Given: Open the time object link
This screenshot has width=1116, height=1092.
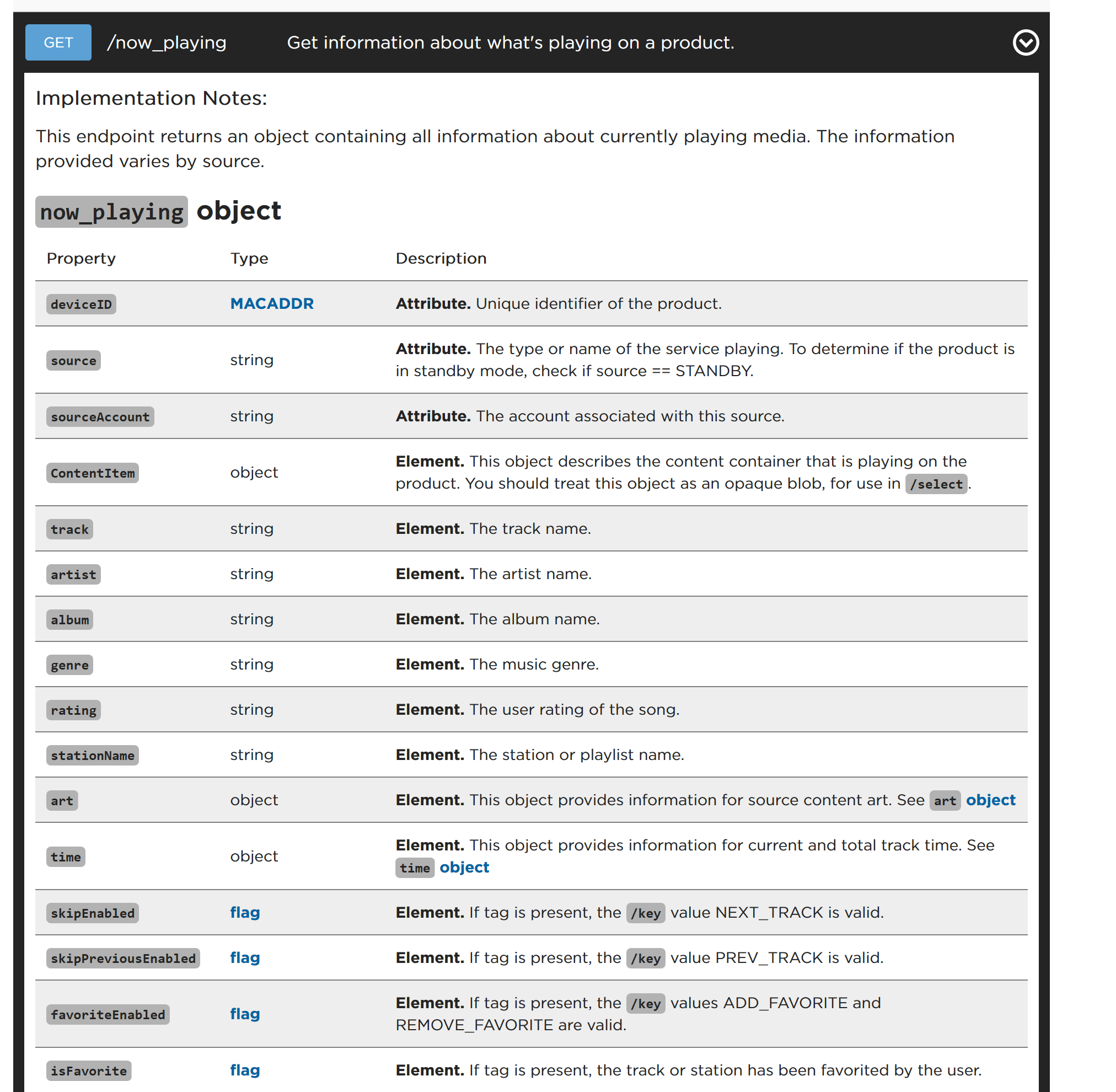Looking at the screenshot, I should pyautogui.click(x=464, y=867).
